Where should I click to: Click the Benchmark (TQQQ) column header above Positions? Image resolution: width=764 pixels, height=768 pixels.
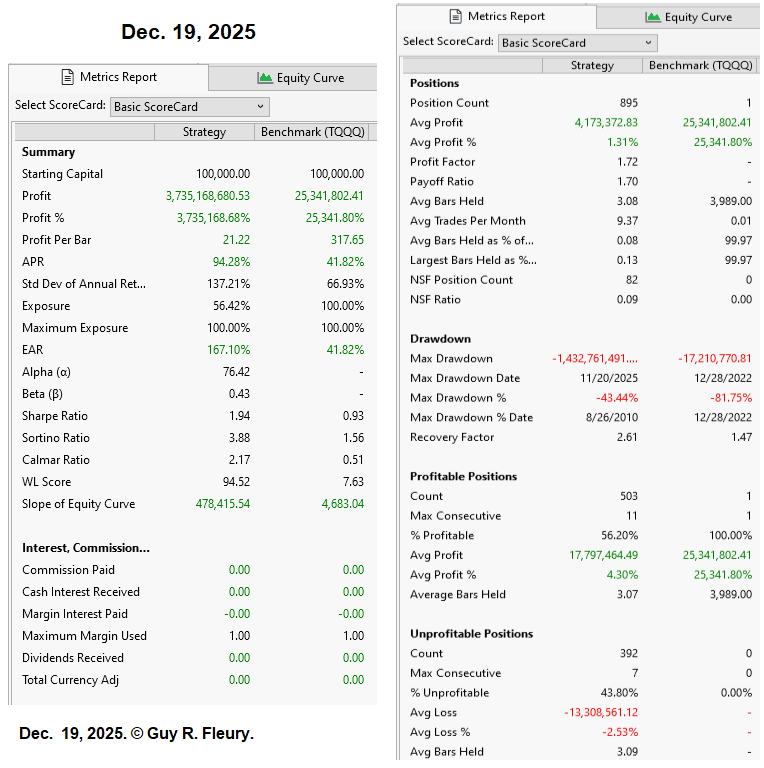pyautogui.click(x=700, y=65)
